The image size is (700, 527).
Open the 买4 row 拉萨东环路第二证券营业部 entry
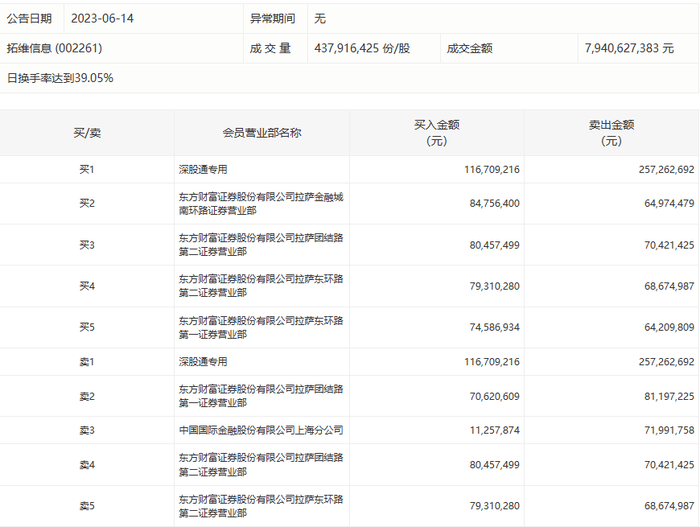[x=261, y=286]
